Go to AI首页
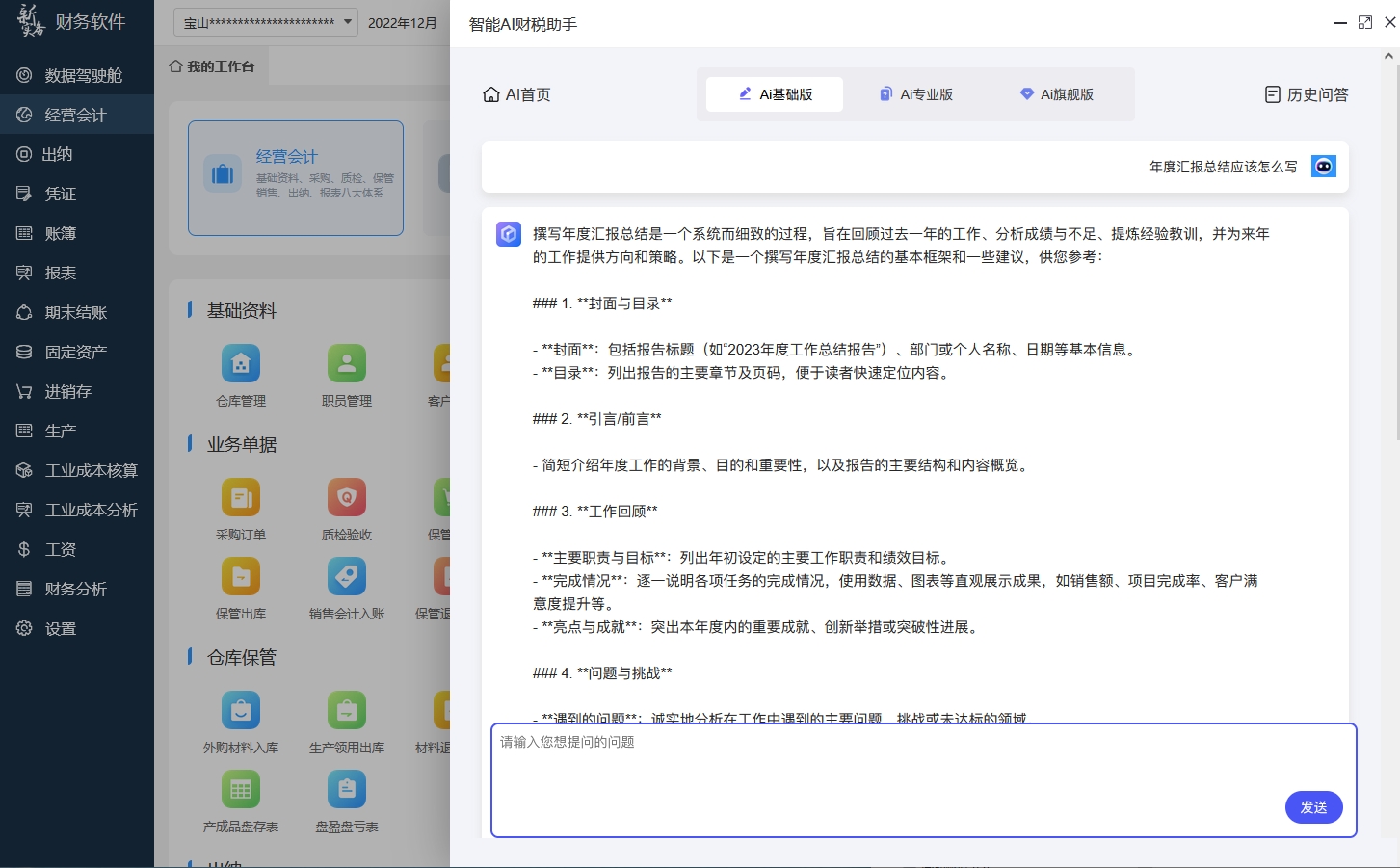The height and width of the screenshot is (868, 1400). tap(516, 94)
